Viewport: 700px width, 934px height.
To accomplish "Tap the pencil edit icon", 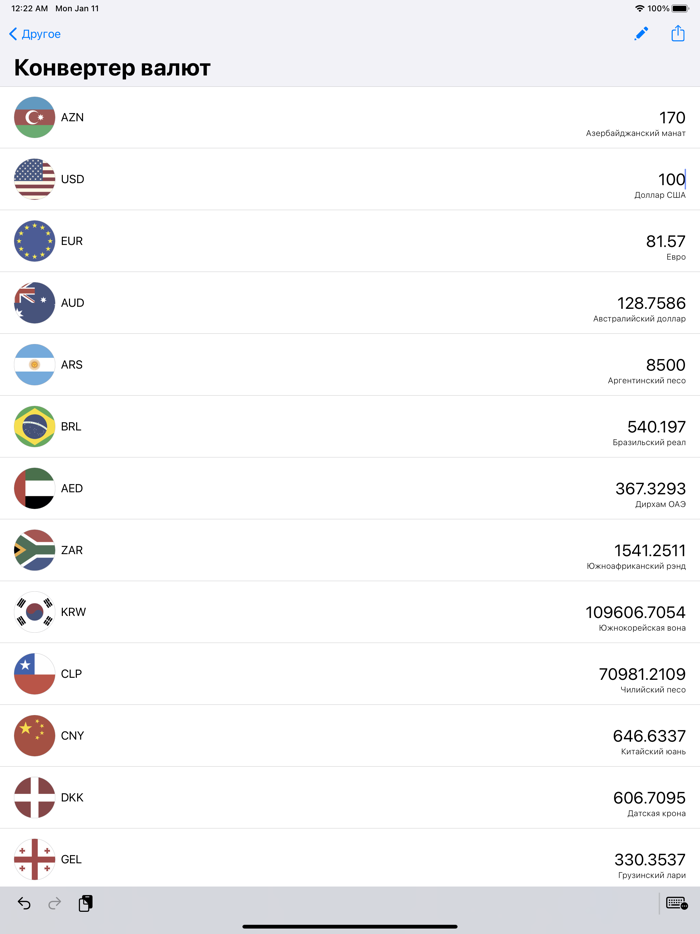I will click(x=641, y=34).
